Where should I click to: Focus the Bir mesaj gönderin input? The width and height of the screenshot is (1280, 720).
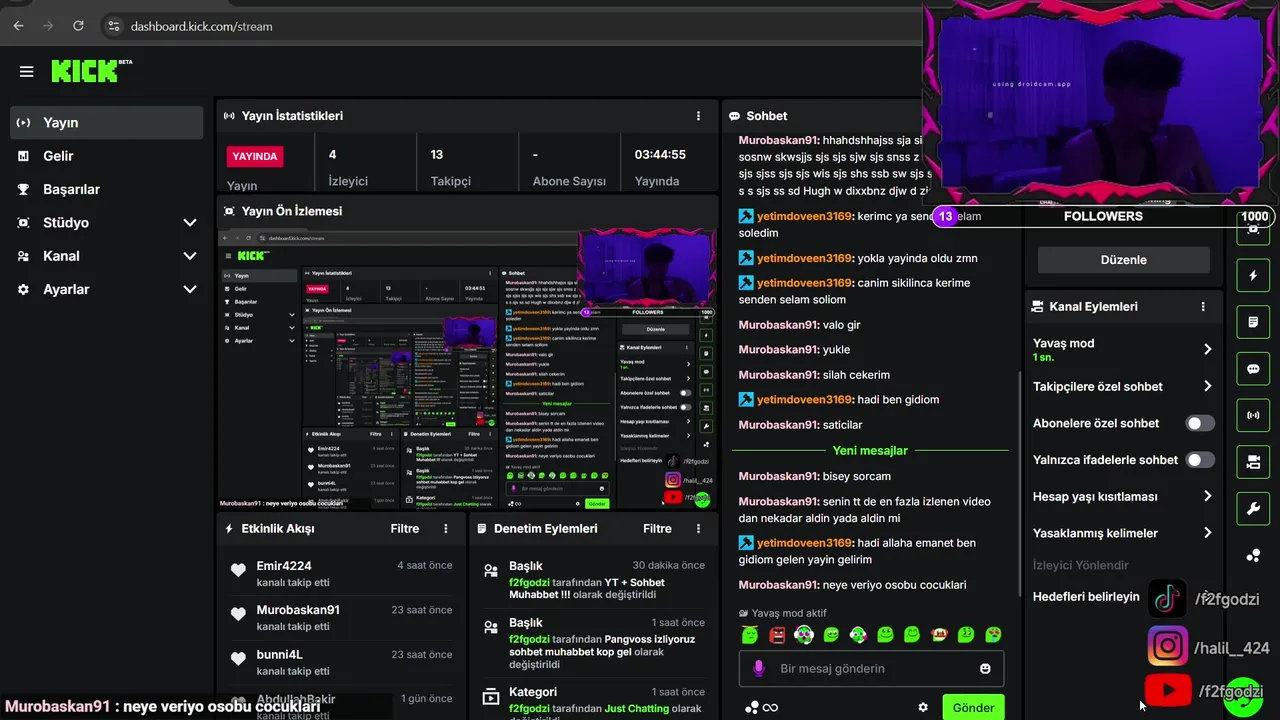point(870,668)
